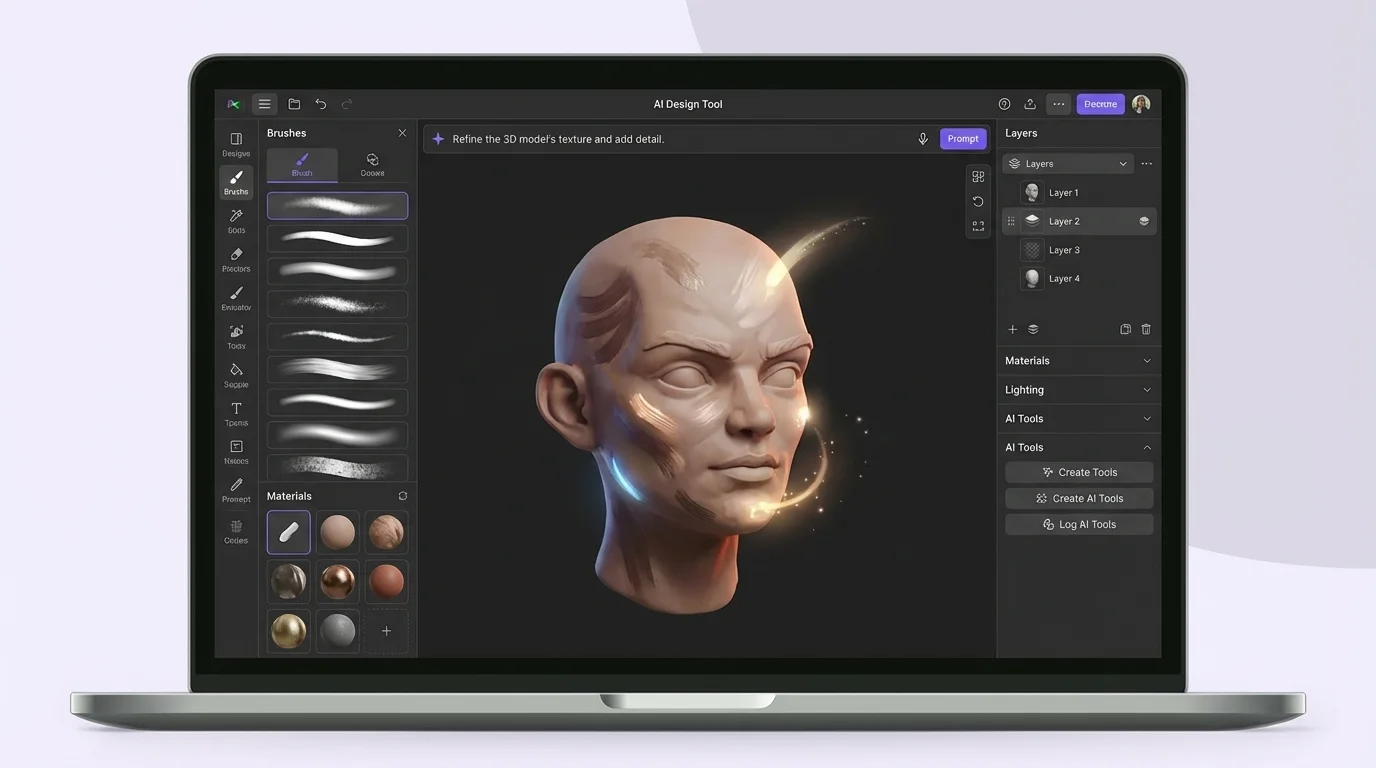Toggle Layer 2 visibility
The width and height of the screenshot is (1376, 768).
(1143, 220)
